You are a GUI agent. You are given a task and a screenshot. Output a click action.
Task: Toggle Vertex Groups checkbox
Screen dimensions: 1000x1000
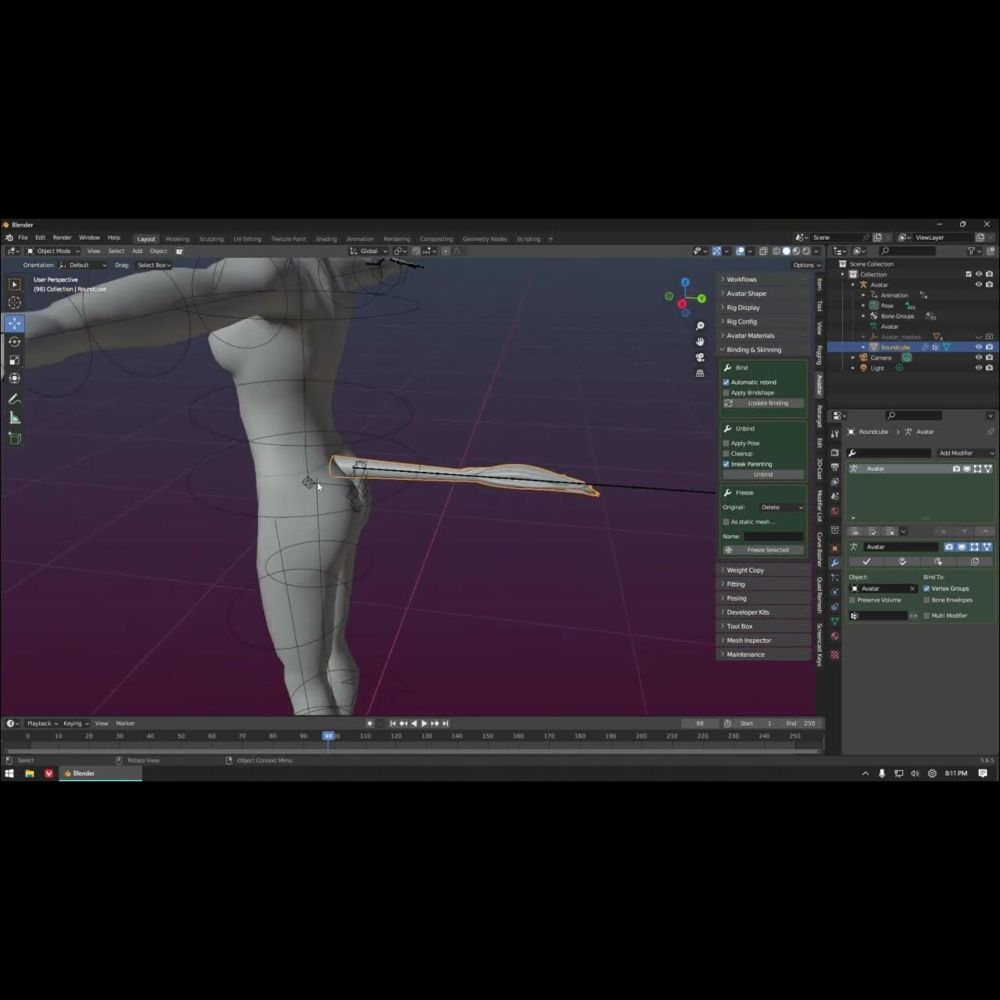pyautogui.click(x=926, y=589)
